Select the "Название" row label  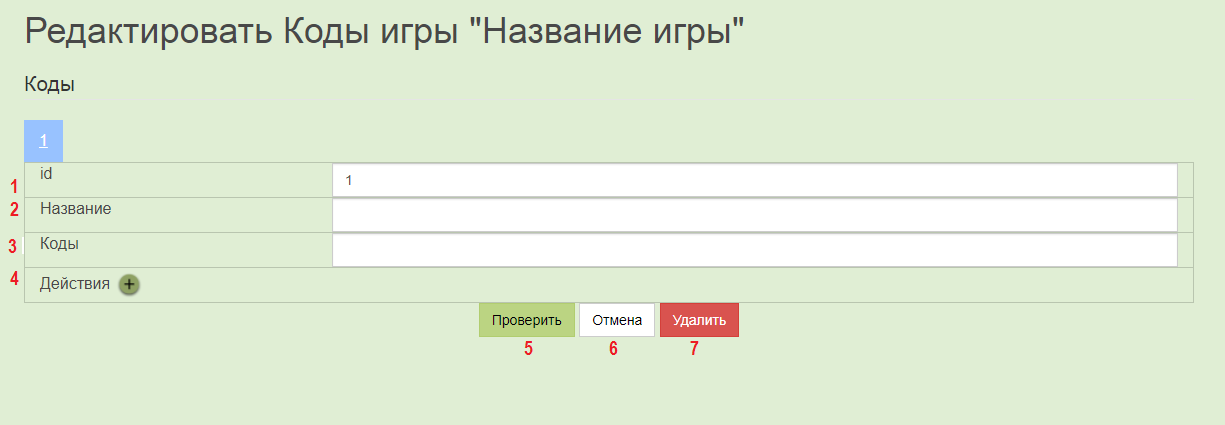tap(75, 209)
